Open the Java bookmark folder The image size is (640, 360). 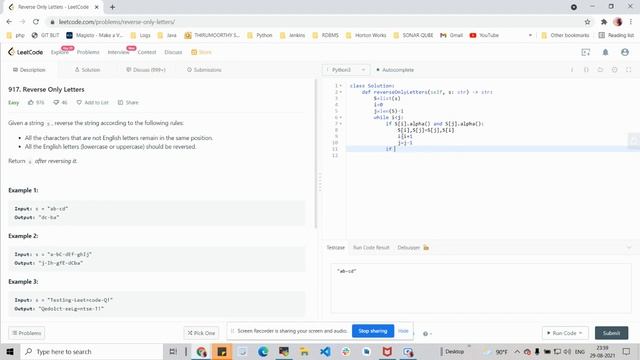click(x=167, y=36)
